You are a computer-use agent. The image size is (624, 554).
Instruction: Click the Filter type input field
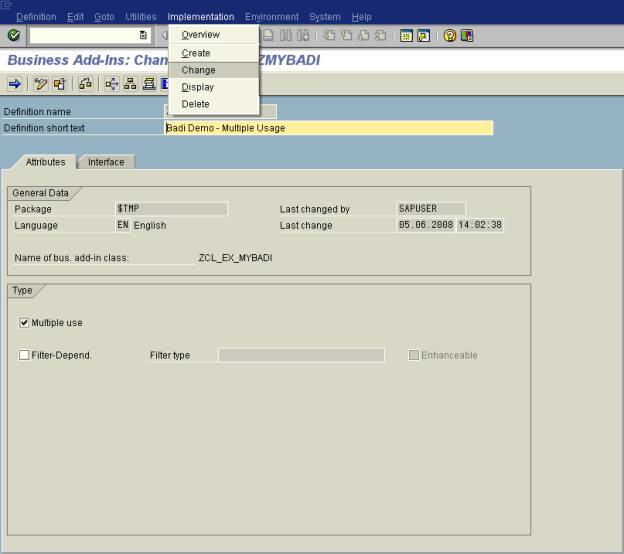(302, 355)
